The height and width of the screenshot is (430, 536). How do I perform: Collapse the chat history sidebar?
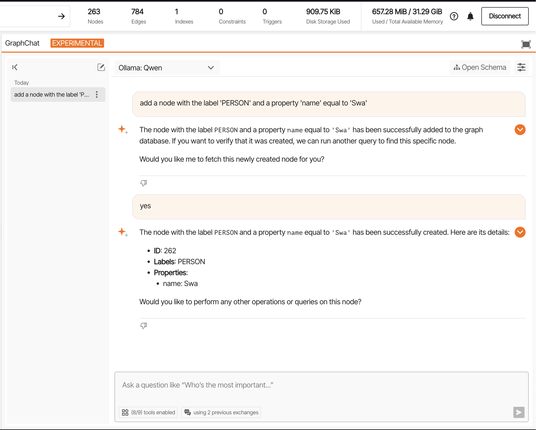coord(15,67)
